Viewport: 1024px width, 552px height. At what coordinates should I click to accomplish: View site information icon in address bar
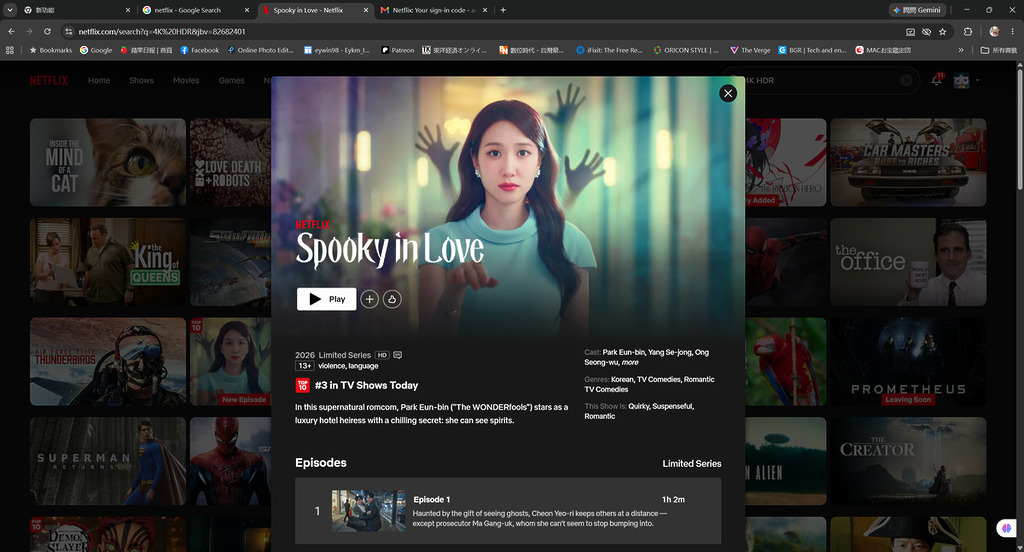69,31
